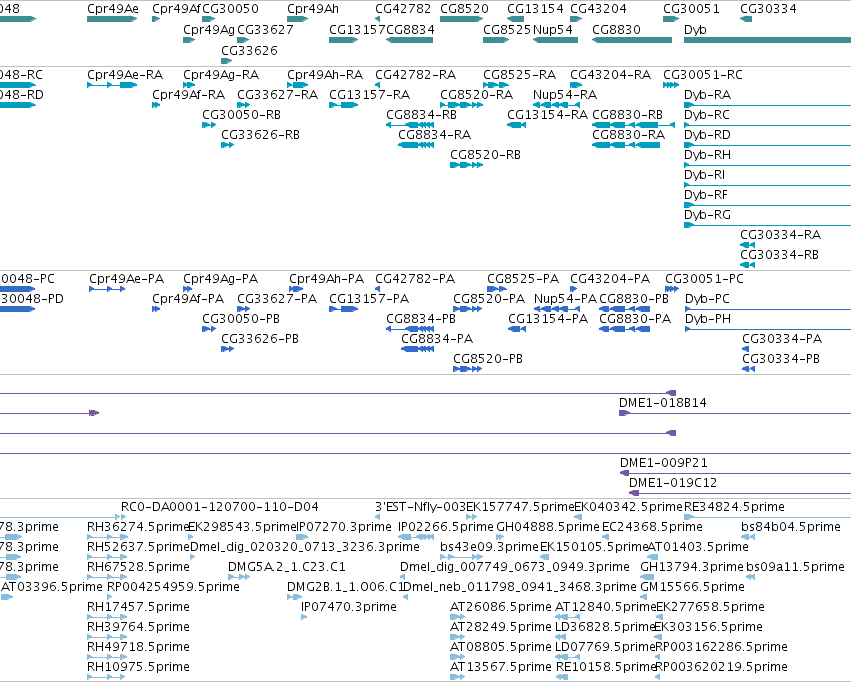851x682 pixels.
Task: Select transcript Dyb-RH
Action: [767, 165]
